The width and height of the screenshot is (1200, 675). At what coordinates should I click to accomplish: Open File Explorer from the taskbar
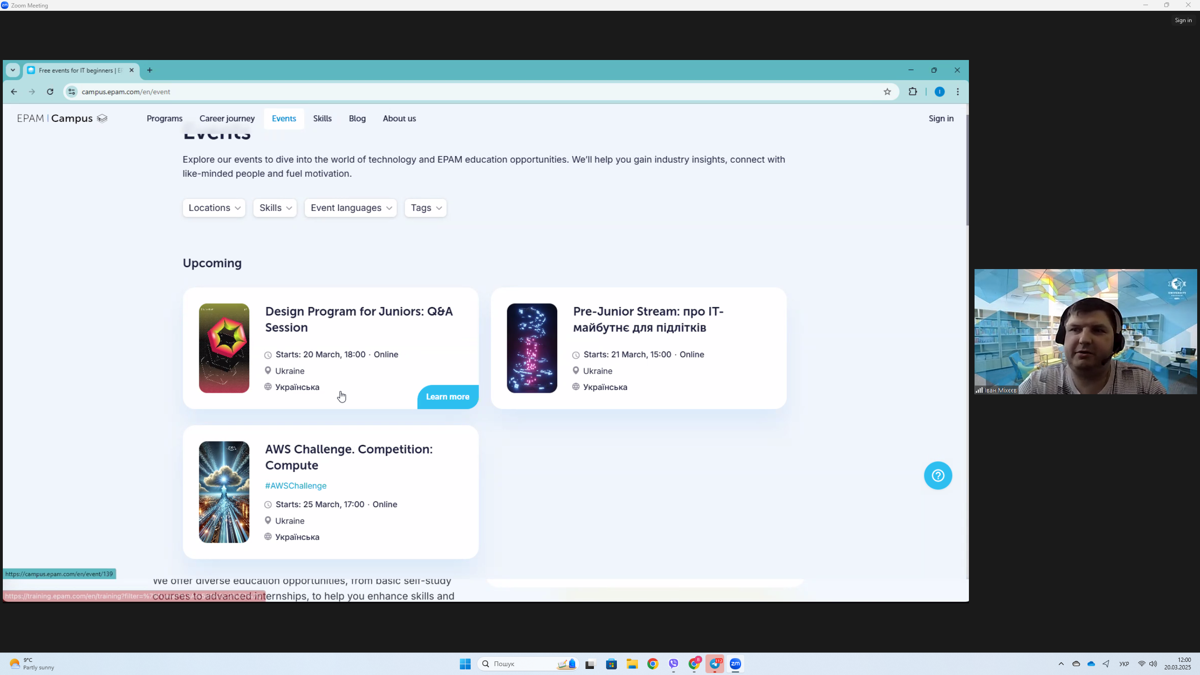pyautogui.click(x=632, y=664)
